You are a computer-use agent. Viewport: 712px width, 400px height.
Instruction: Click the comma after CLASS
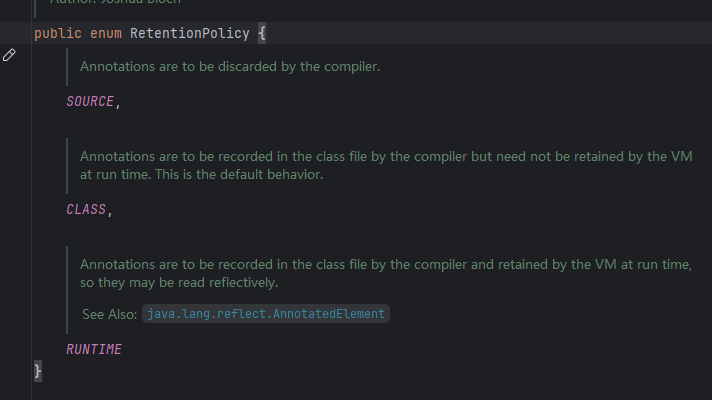(x=110, y=212)
